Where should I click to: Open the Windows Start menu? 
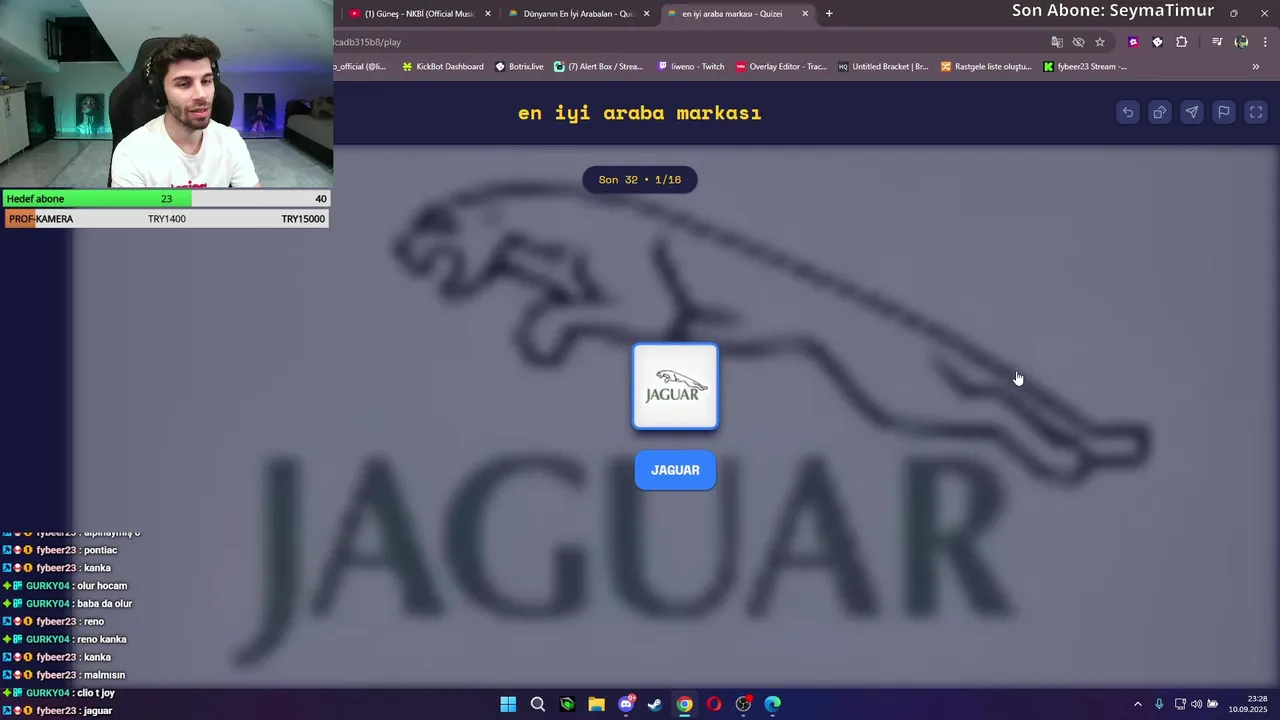click(x=508, y=704)
